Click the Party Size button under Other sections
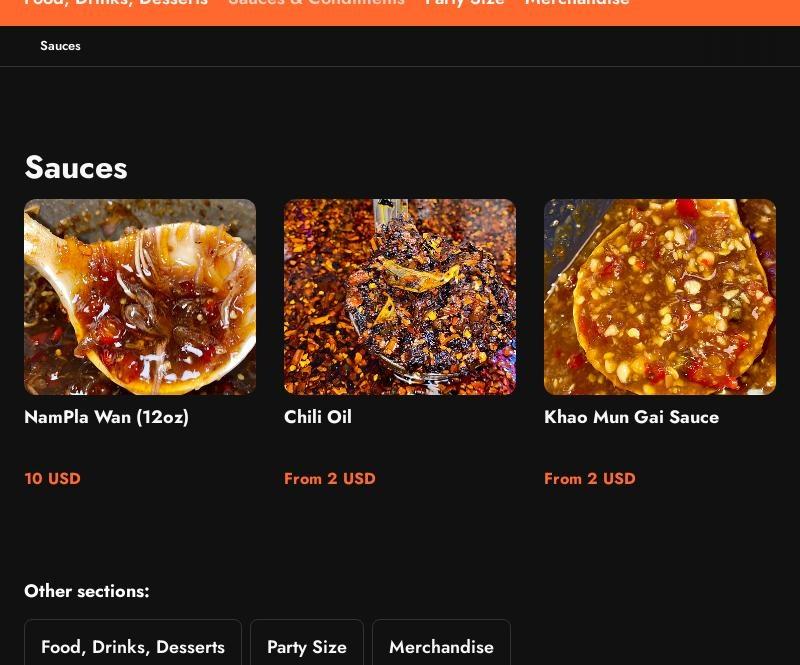Viewport: 800px width, 665px height. click(307, 647)
